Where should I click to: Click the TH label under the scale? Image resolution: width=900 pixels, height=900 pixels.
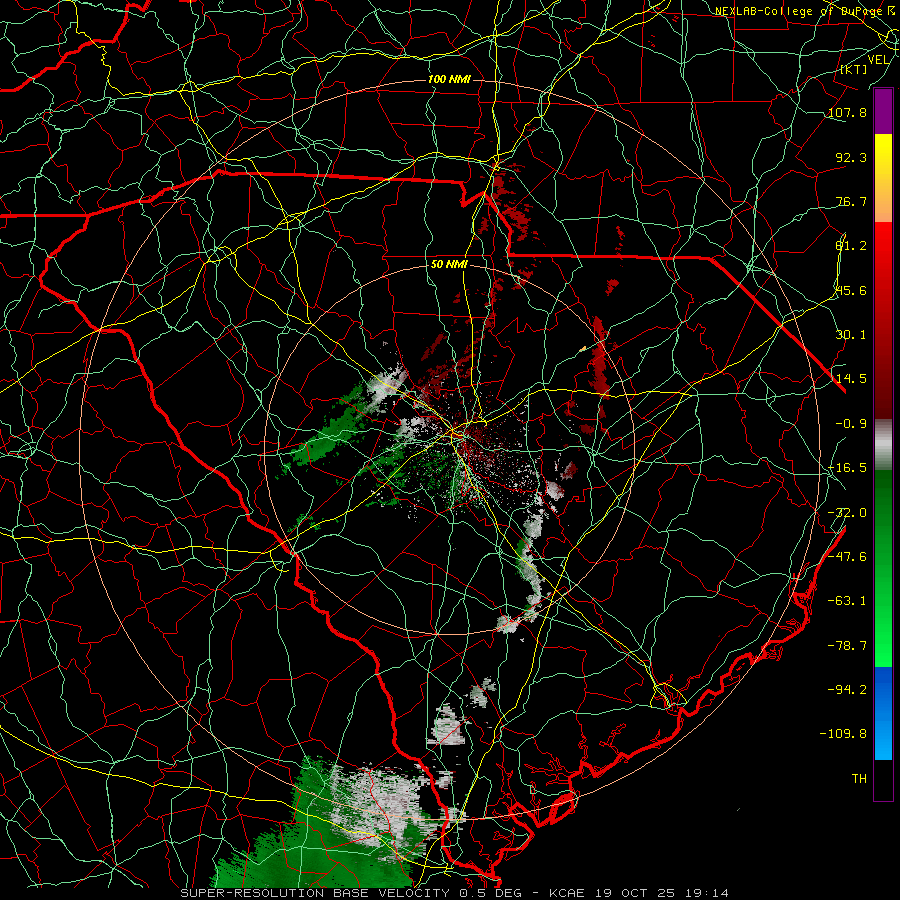[859, 779]
